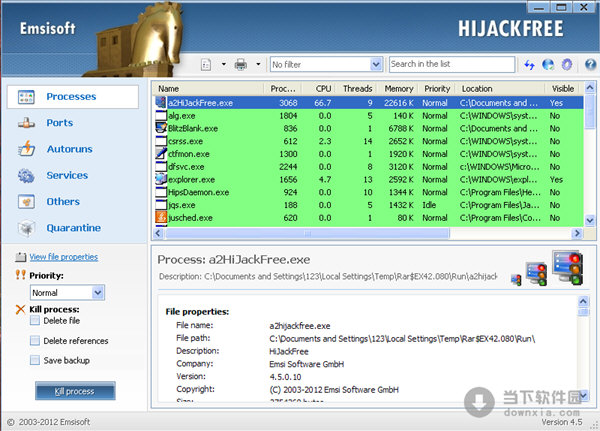600x431 pixels.
Task: Click the Autoruns lightning icon
Action: [x=26, y=149]
